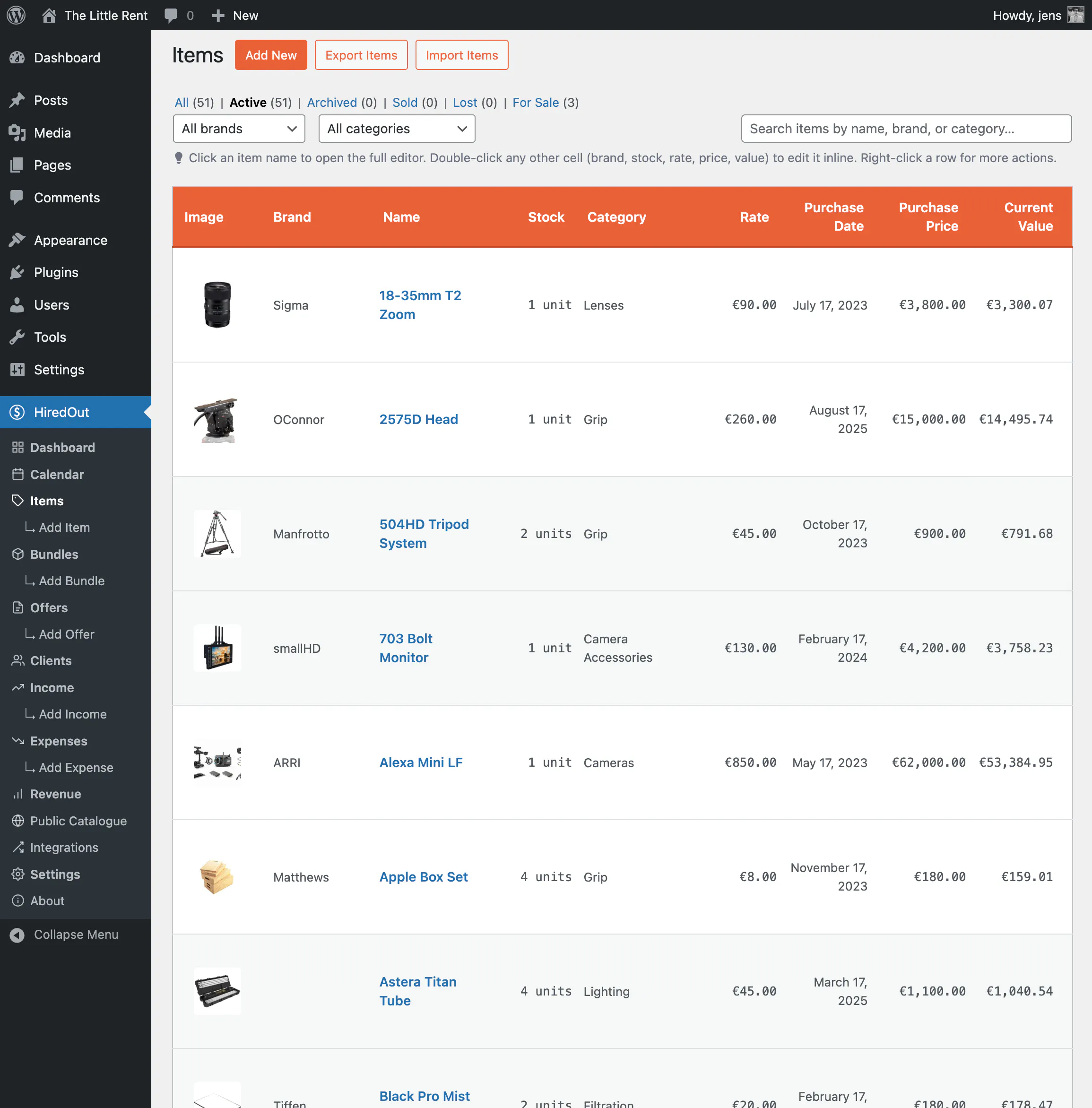Open the Astera Titan Tube item
1092x1108 pixels.
click(418, 991)
